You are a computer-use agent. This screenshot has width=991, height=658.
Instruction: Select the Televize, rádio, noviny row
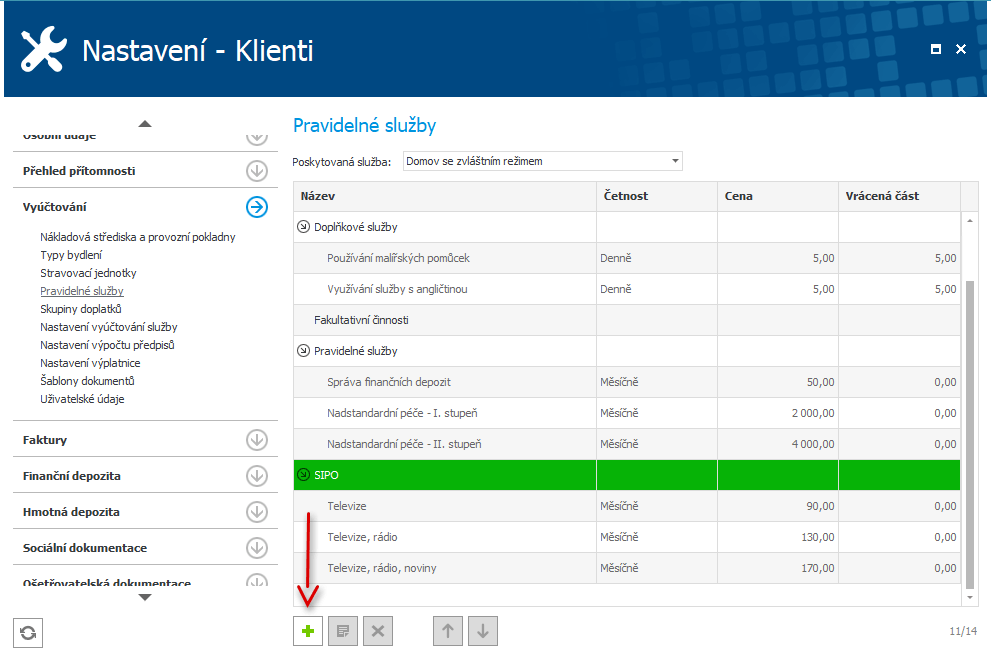pos(627,568)
